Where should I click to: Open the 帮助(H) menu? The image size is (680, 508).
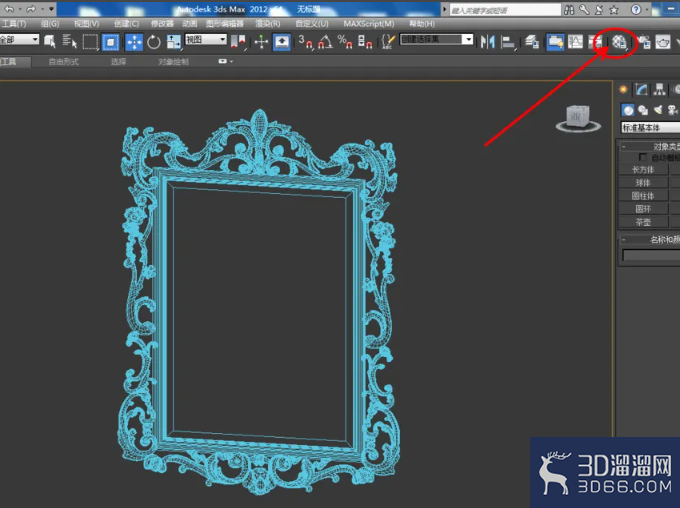pyautogui.click(x=422, y=24)
